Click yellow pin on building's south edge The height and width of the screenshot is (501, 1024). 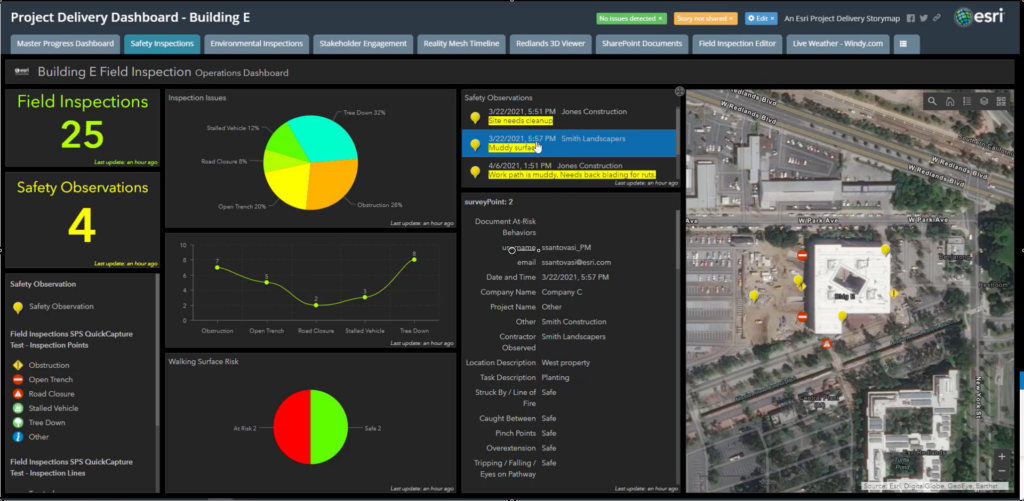(842, 316)
